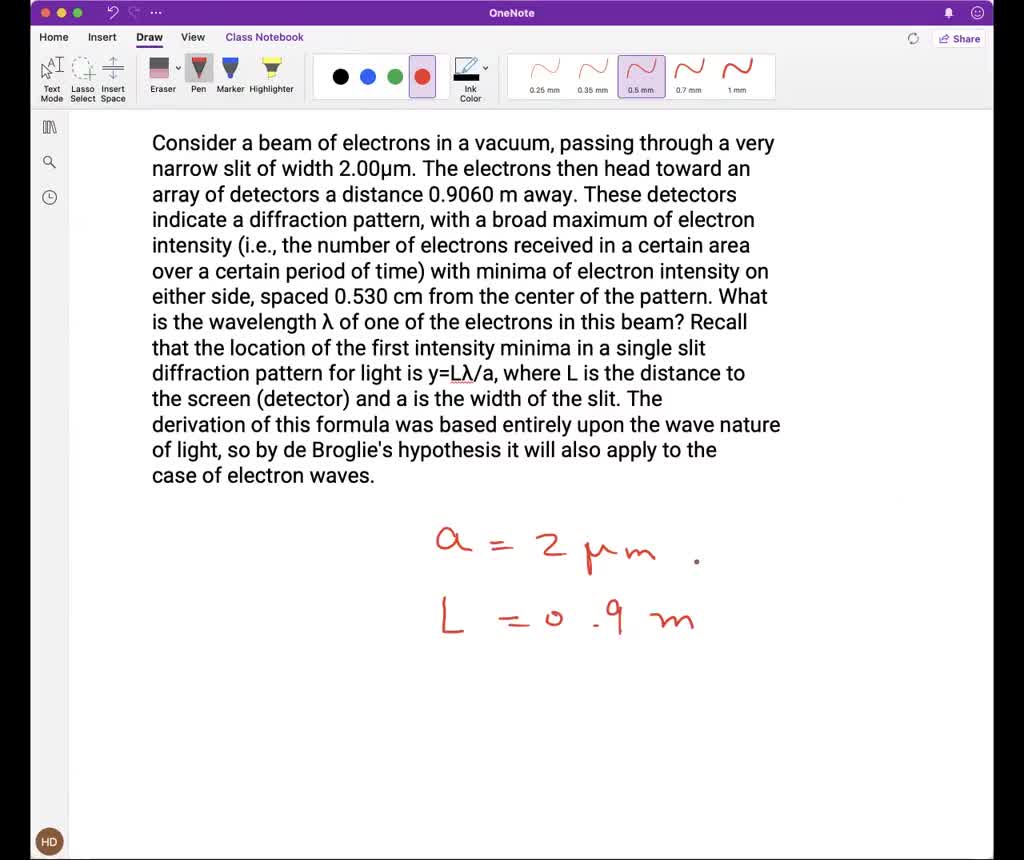The width and height of the screenshot is (1024, 860).
Task: Select the Lasso Select tool
Action: 83,76
